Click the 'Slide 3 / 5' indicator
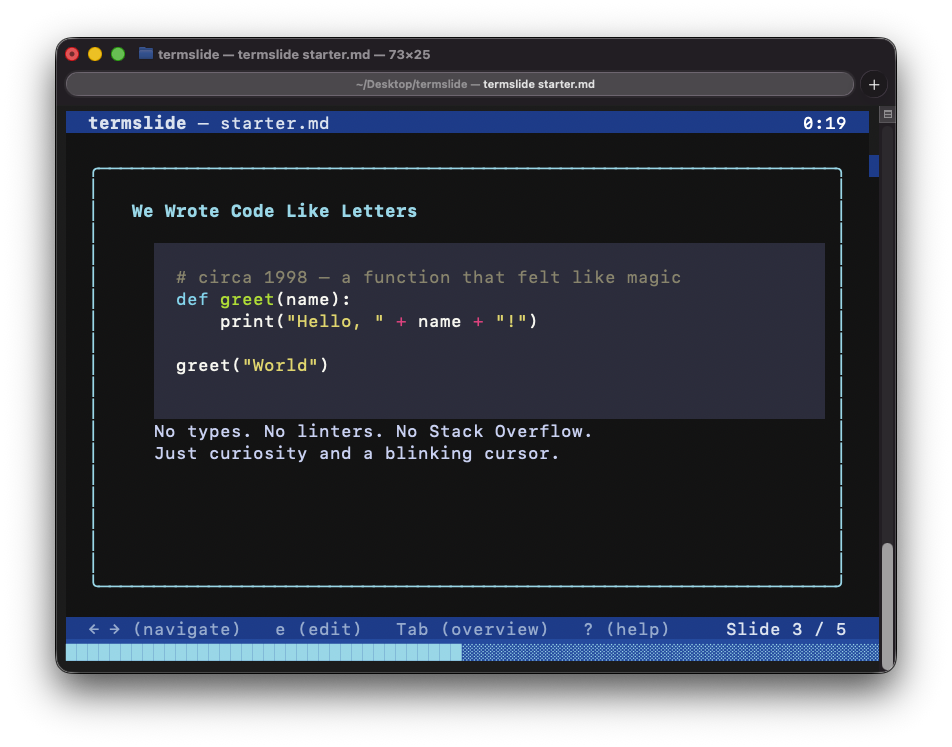 (786, 629)
